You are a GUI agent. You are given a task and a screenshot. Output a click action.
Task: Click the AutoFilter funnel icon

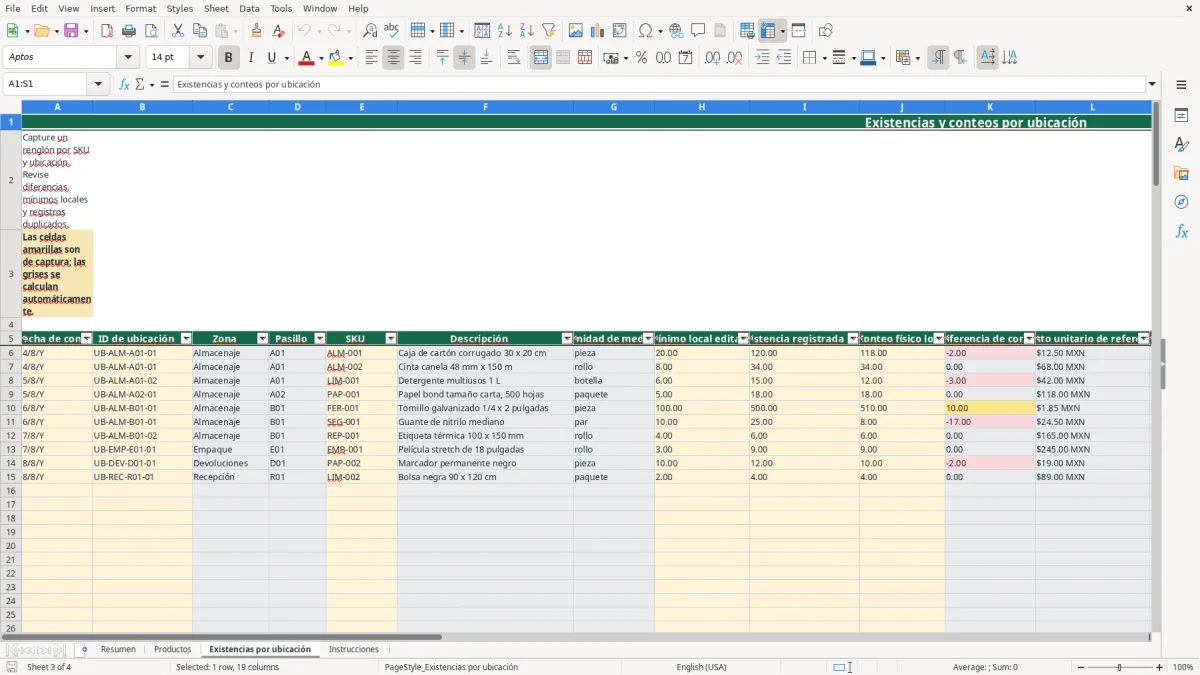[549, 31]
